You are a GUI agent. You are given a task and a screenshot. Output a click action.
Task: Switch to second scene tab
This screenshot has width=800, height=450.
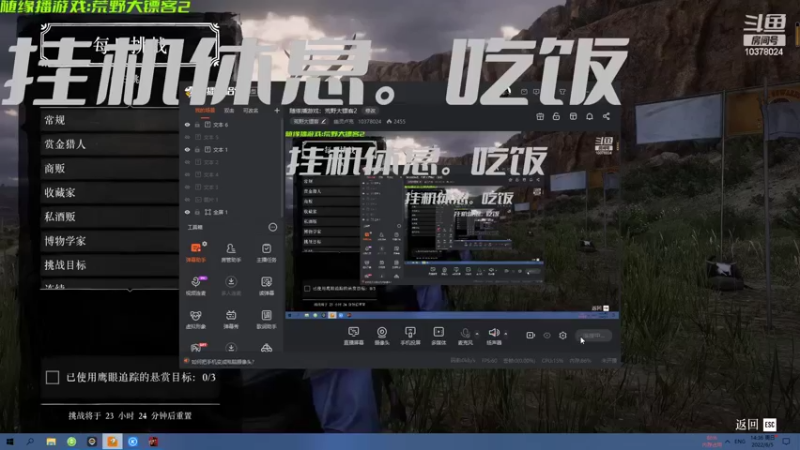[x=229, y=111]
